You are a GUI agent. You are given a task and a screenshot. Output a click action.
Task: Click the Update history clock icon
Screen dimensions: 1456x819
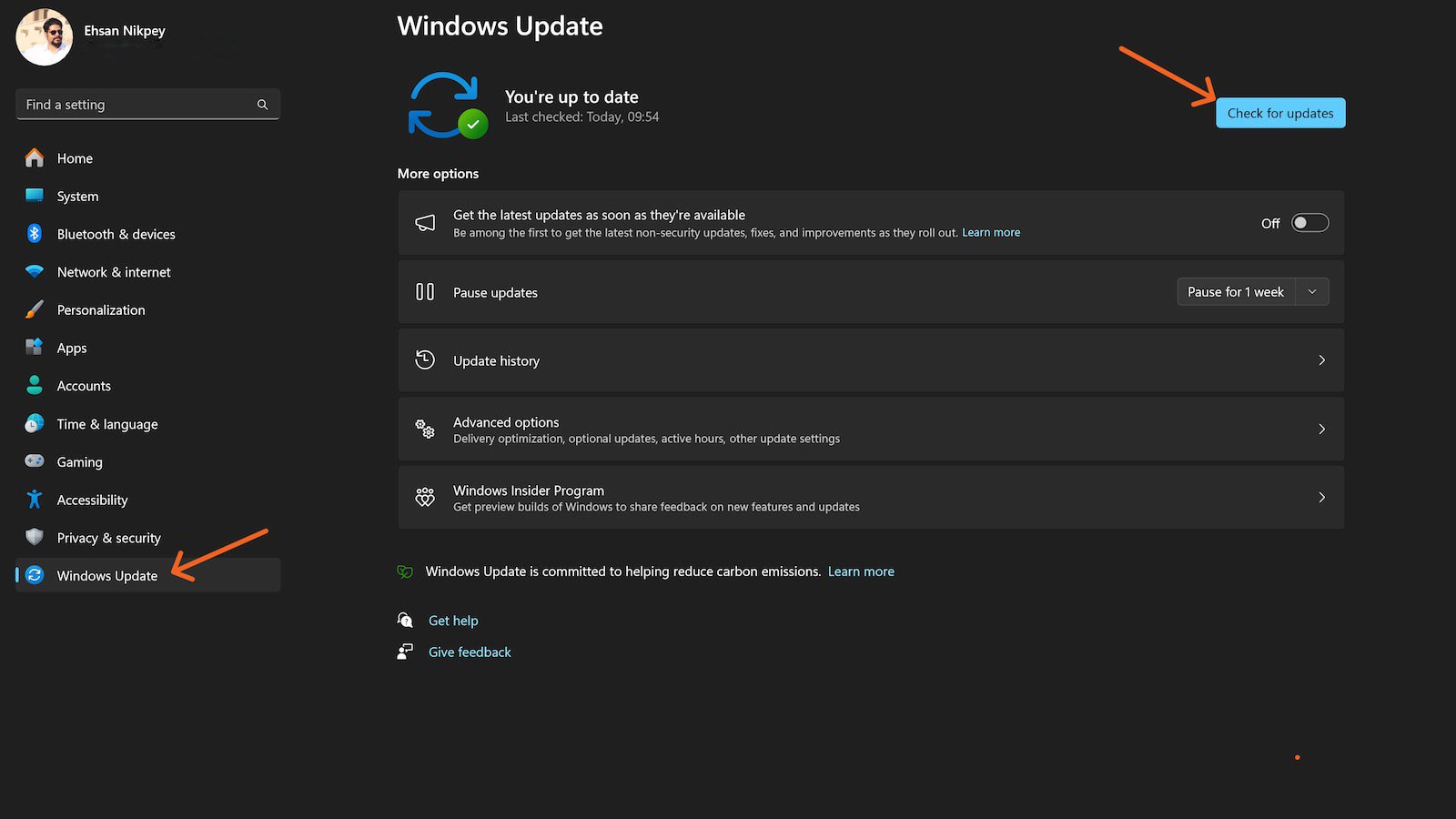(425, 360)
